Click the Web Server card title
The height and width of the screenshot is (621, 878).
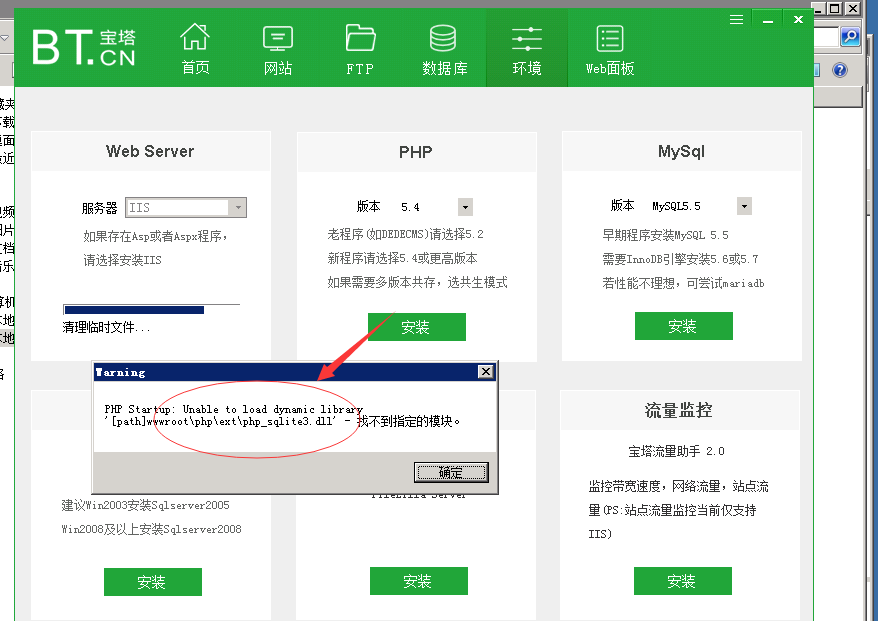[x=150, y=151]
